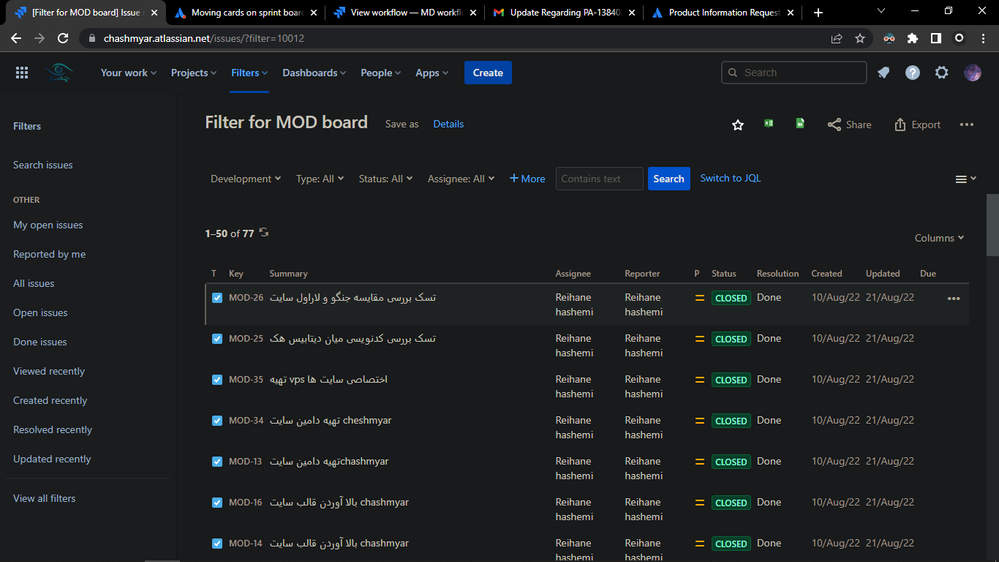Click the Export button
999x562 pixels.
917,125
